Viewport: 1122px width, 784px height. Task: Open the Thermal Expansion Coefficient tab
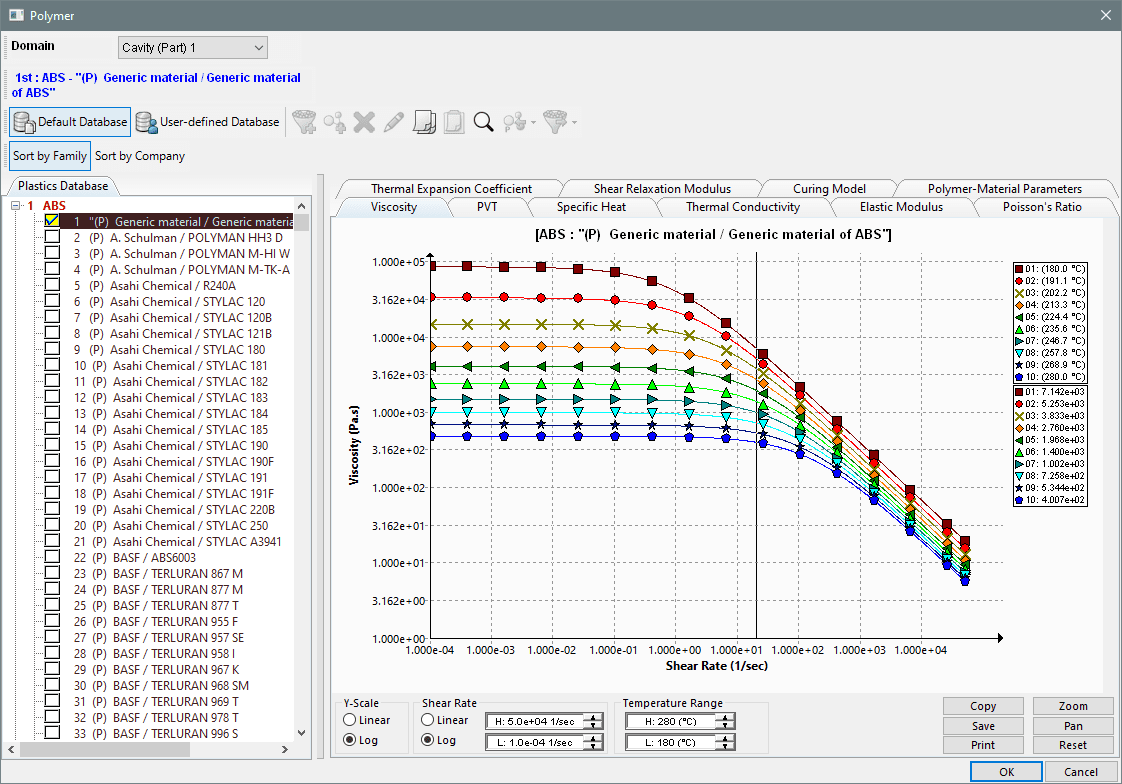click(451, 188)
